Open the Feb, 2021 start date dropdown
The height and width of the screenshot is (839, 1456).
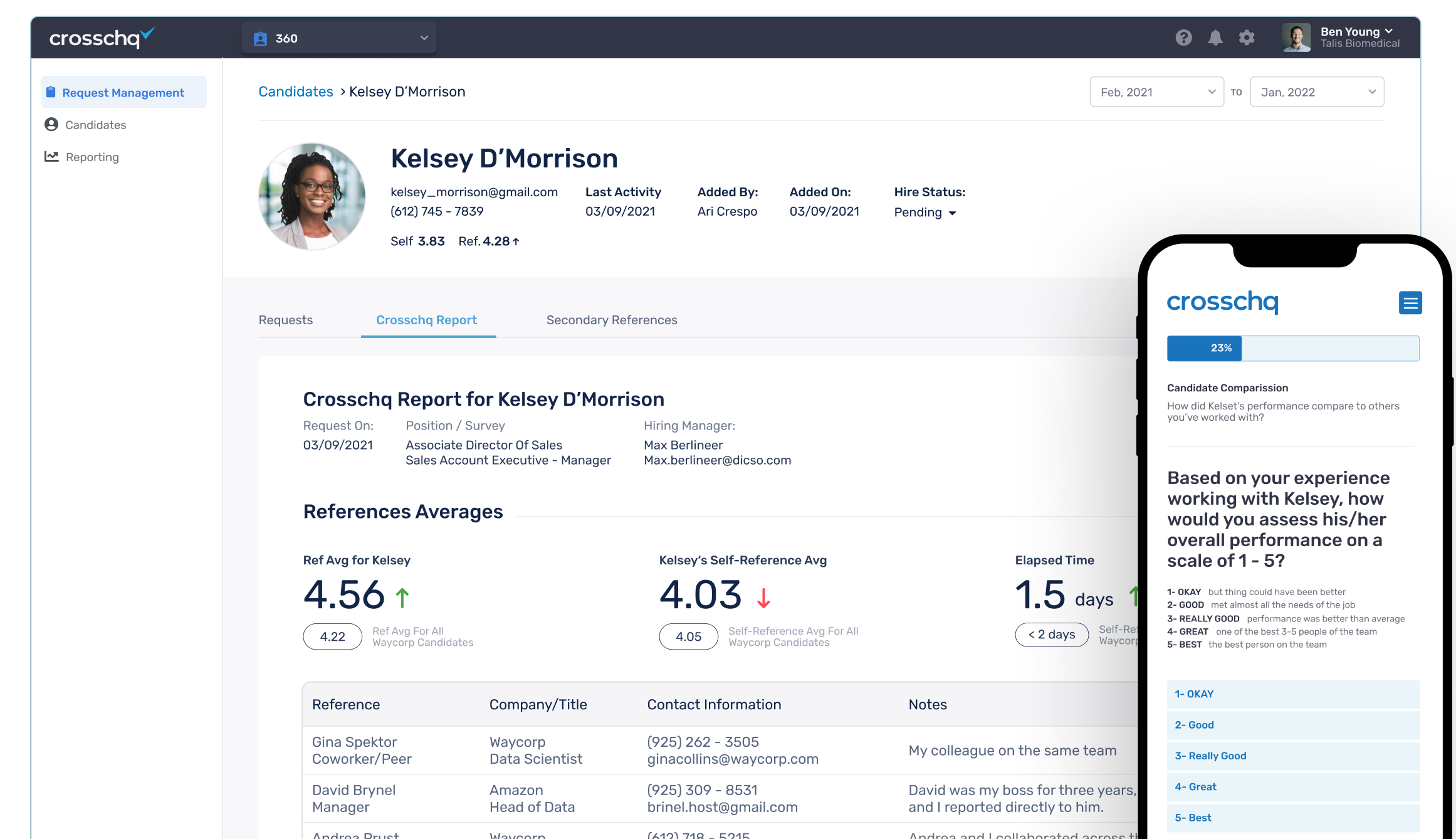point(1156,92)
